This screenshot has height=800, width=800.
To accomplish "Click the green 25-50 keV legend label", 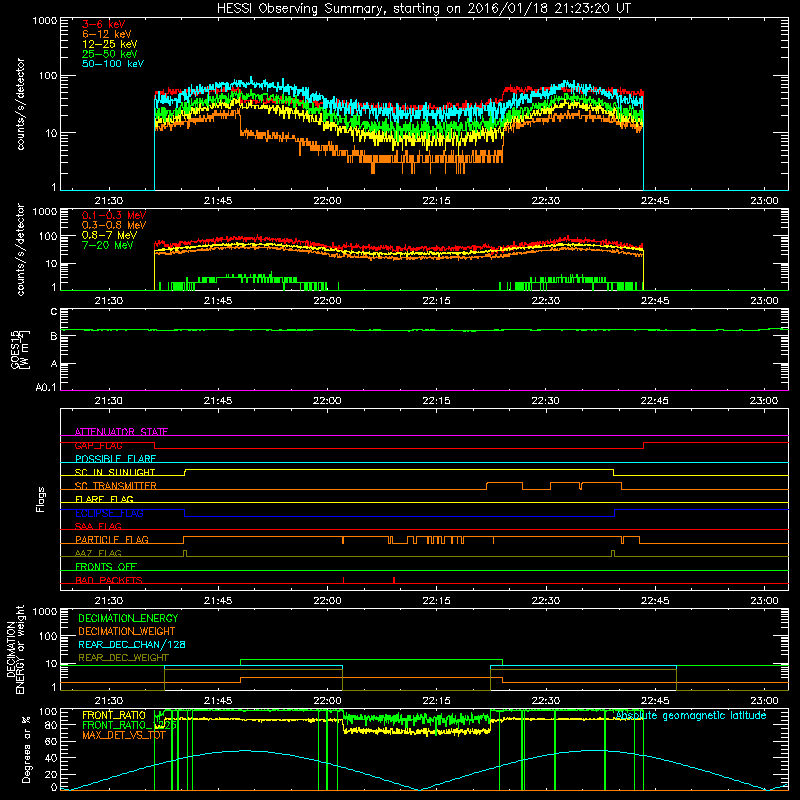I will coord(110,54).
